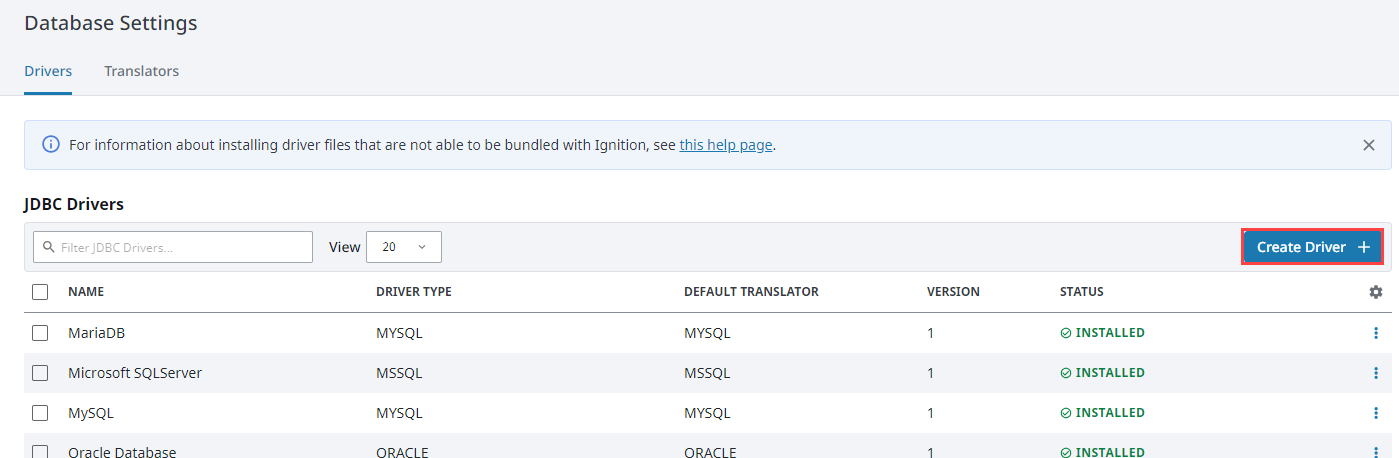This screenshot has height=458, width=1399.
Task: Open column settings gear icon
Action: pyautogui.click(x=1376, y=292)
